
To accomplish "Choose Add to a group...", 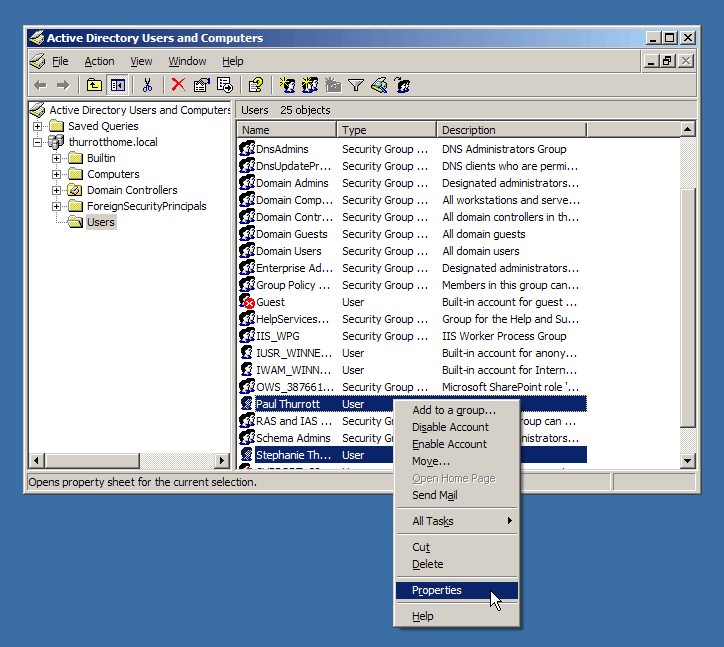I will [457, 410].
